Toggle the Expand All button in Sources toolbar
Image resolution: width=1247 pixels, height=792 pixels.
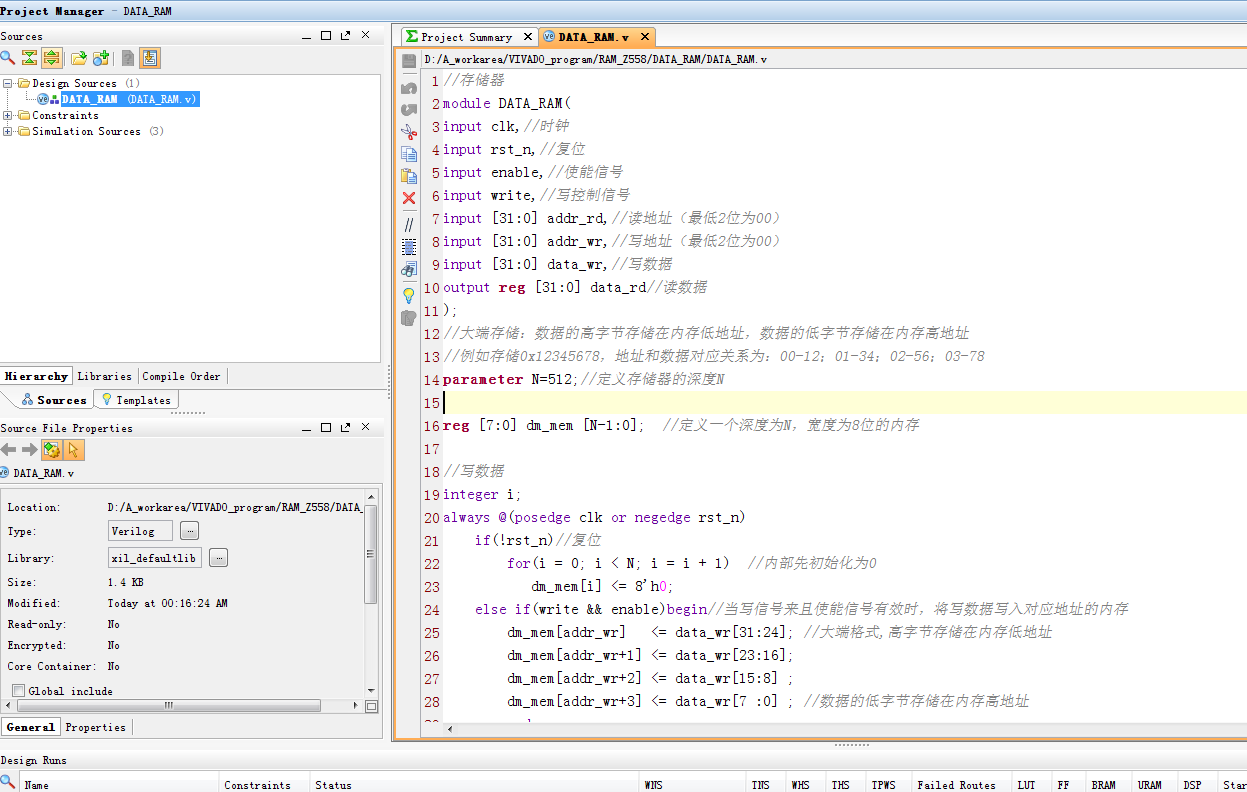[51, 58]
